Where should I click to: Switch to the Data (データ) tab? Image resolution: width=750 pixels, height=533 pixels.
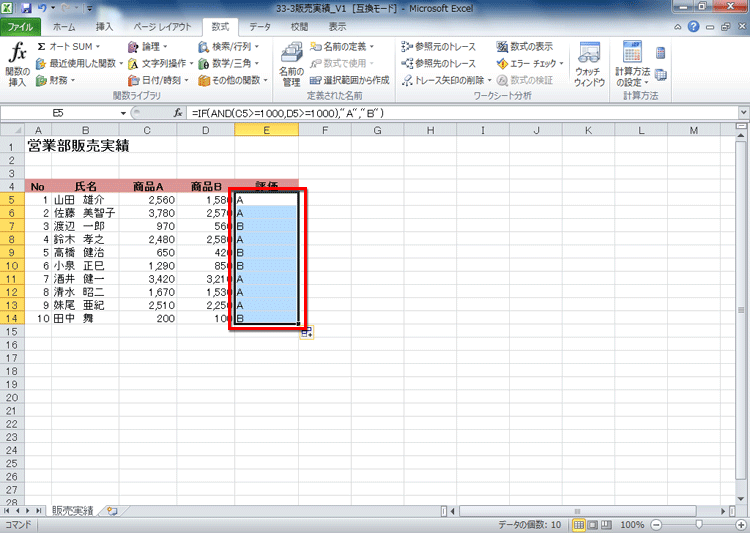[260, 27]
